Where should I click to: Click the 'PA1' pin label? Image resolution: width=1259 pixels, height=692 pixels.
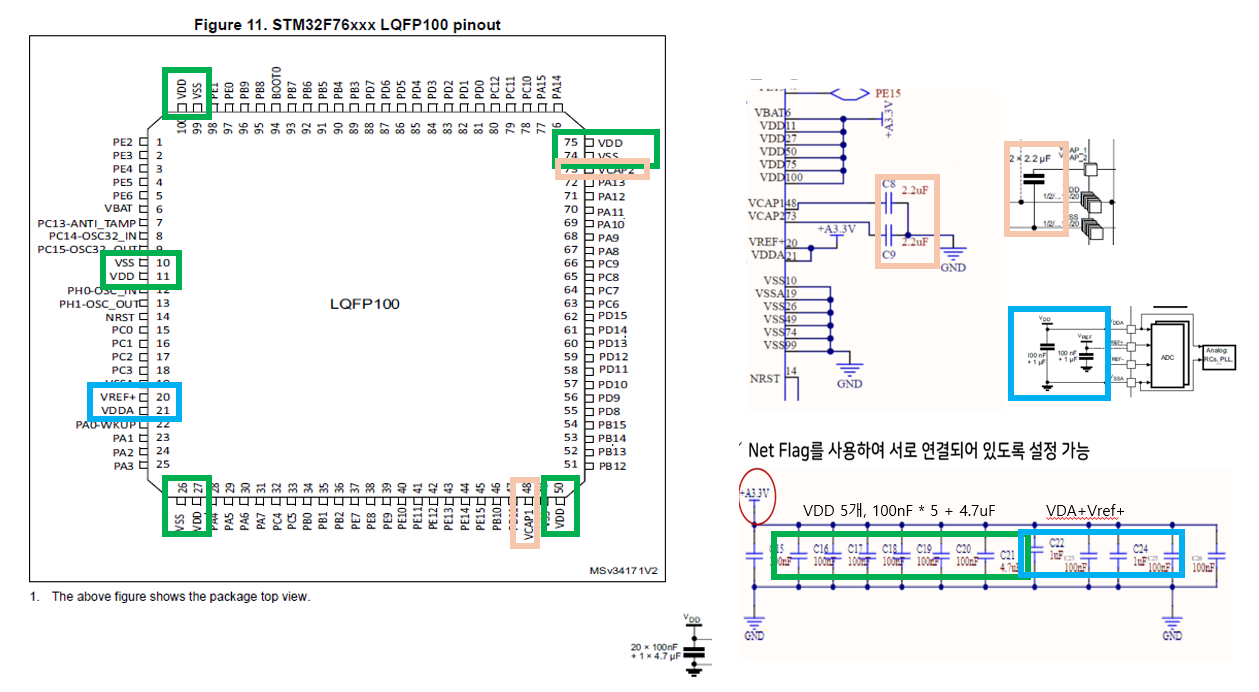[x=123, y=437]
